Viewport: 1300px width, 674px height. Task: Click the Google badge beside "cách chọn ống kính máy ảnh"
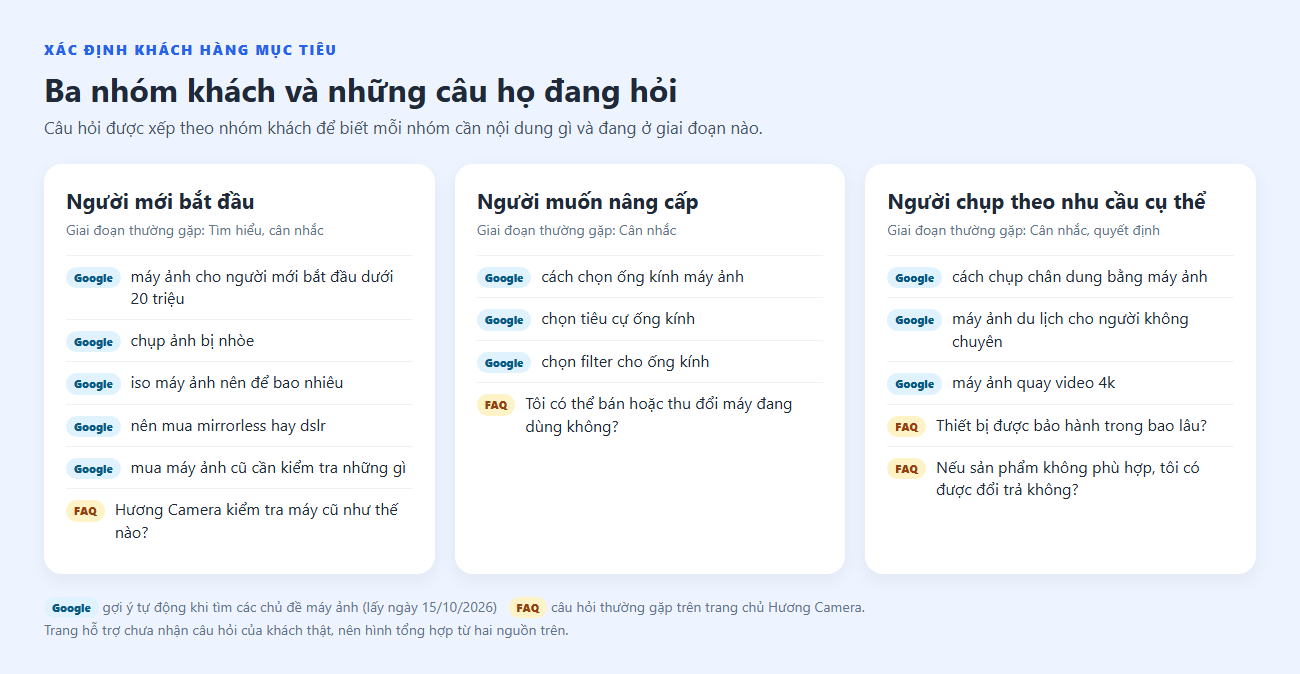pos(504,278)
